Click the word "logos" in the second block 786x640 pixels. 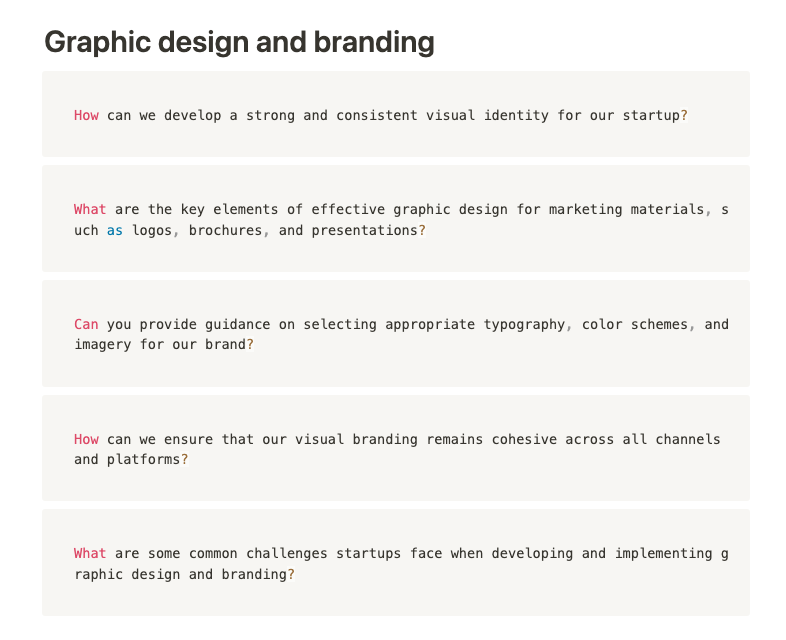[151, 230]
